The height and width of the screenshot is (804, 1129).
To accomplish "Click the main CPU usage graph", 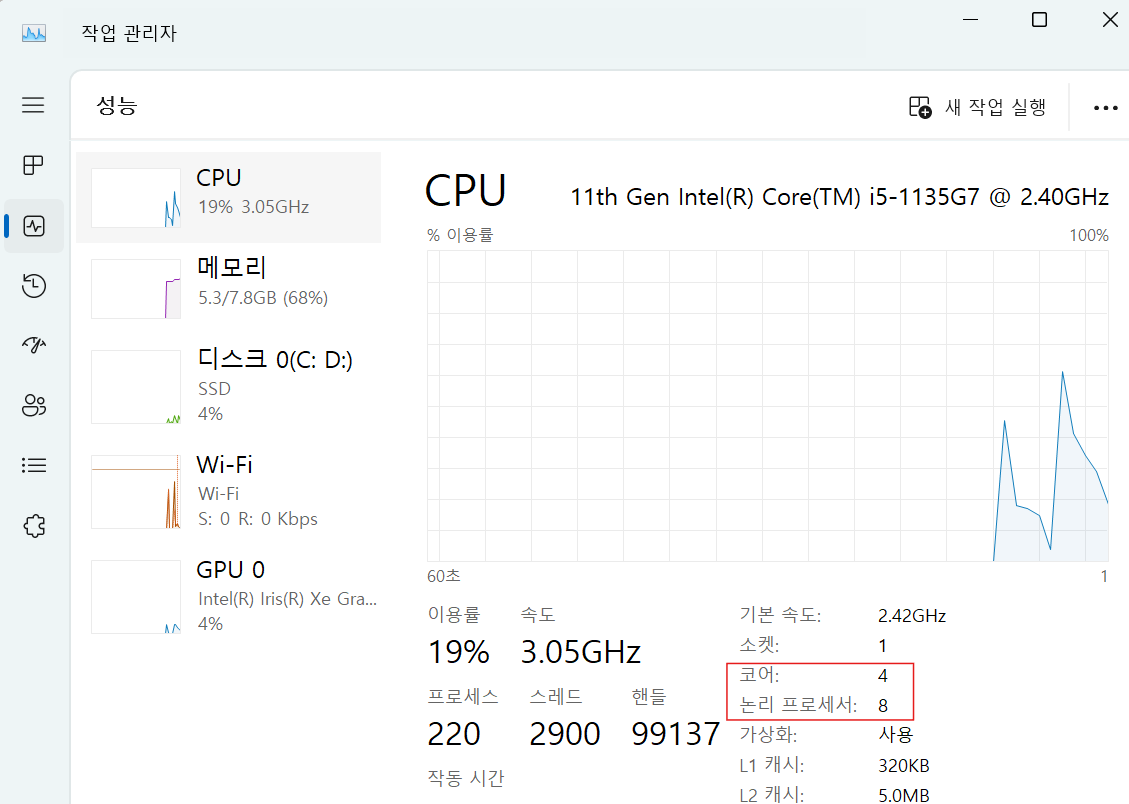I will (768, 406).
